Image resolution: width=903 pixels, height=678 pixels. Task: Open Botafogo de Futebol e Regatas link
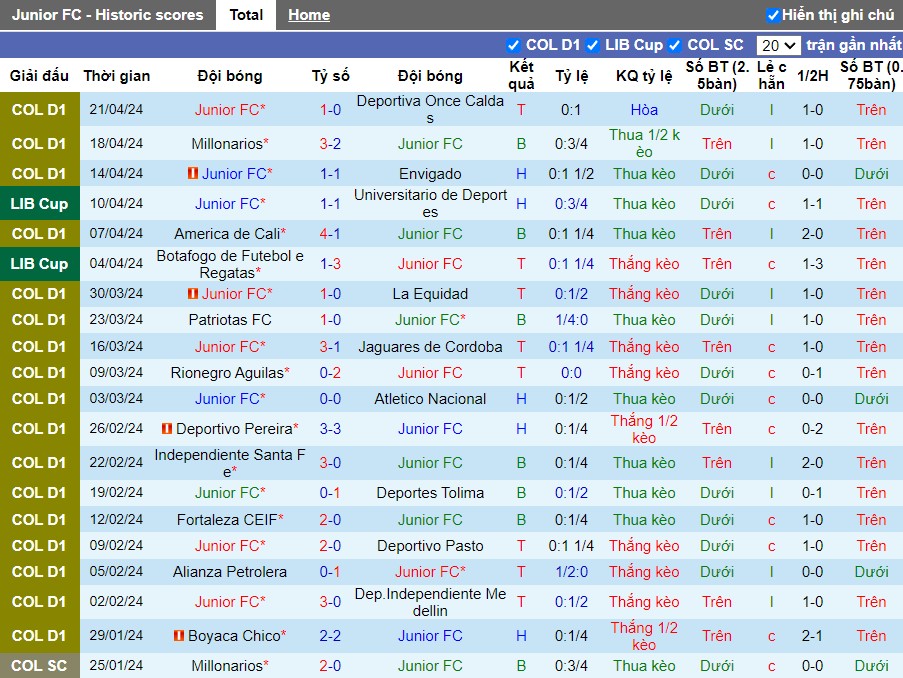(x=230, y=264)
